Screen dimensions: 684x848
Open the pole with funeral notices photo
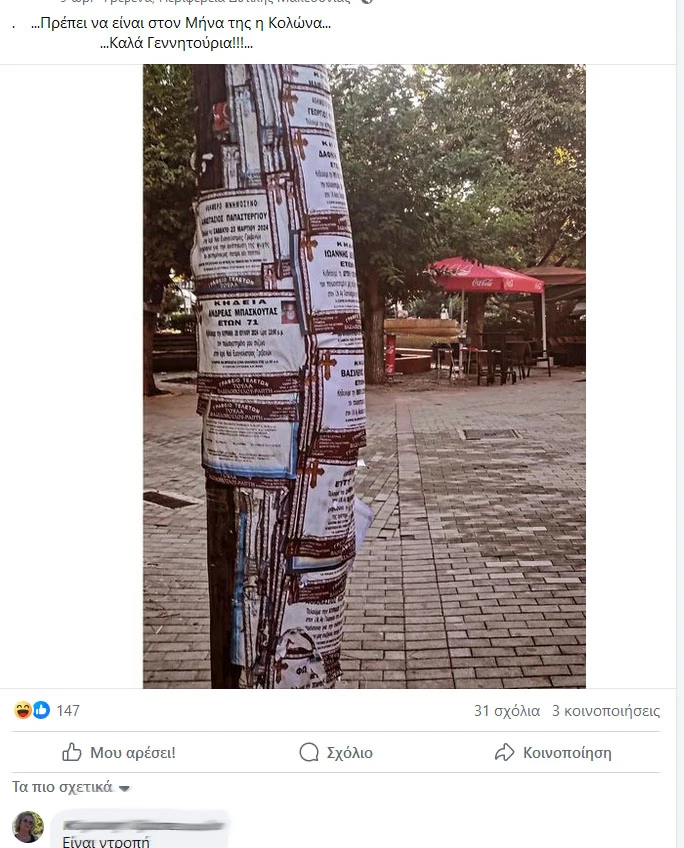pyautogui.click(x=364, y=376)
